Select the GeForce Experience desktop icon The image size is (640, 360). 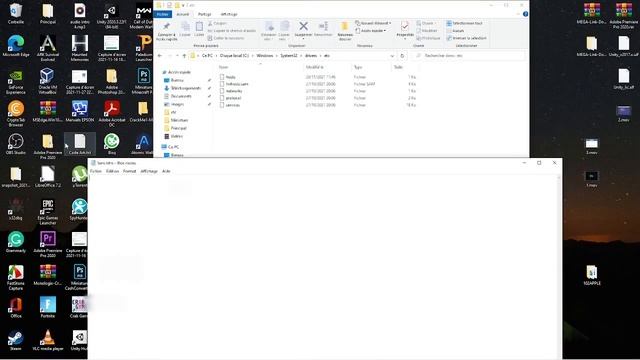coord(16,81)
